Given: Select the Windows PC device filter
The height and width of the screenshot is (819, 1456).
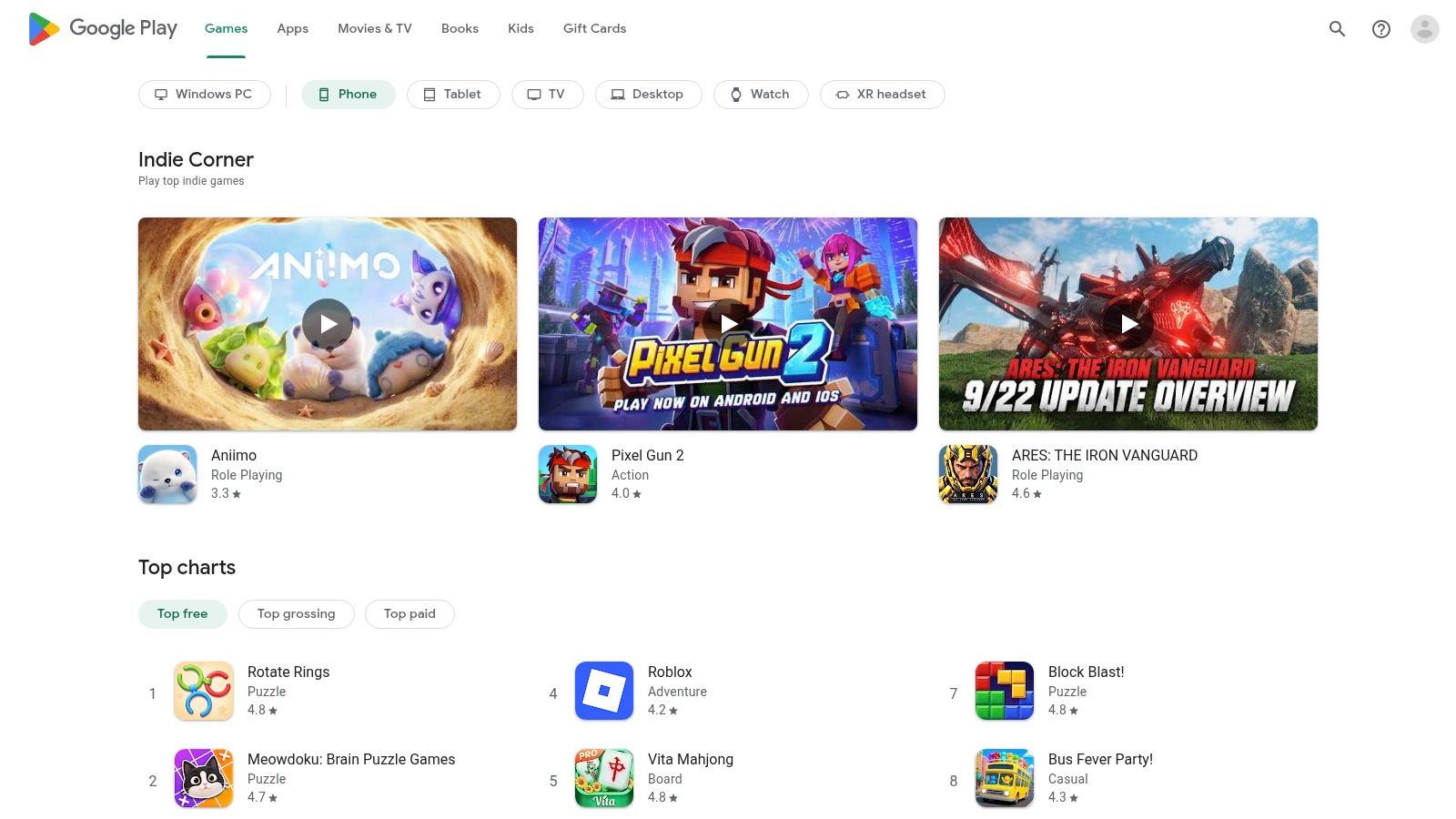Looking at the screenshot, I should pyautogui.click(x=205, y=95).
